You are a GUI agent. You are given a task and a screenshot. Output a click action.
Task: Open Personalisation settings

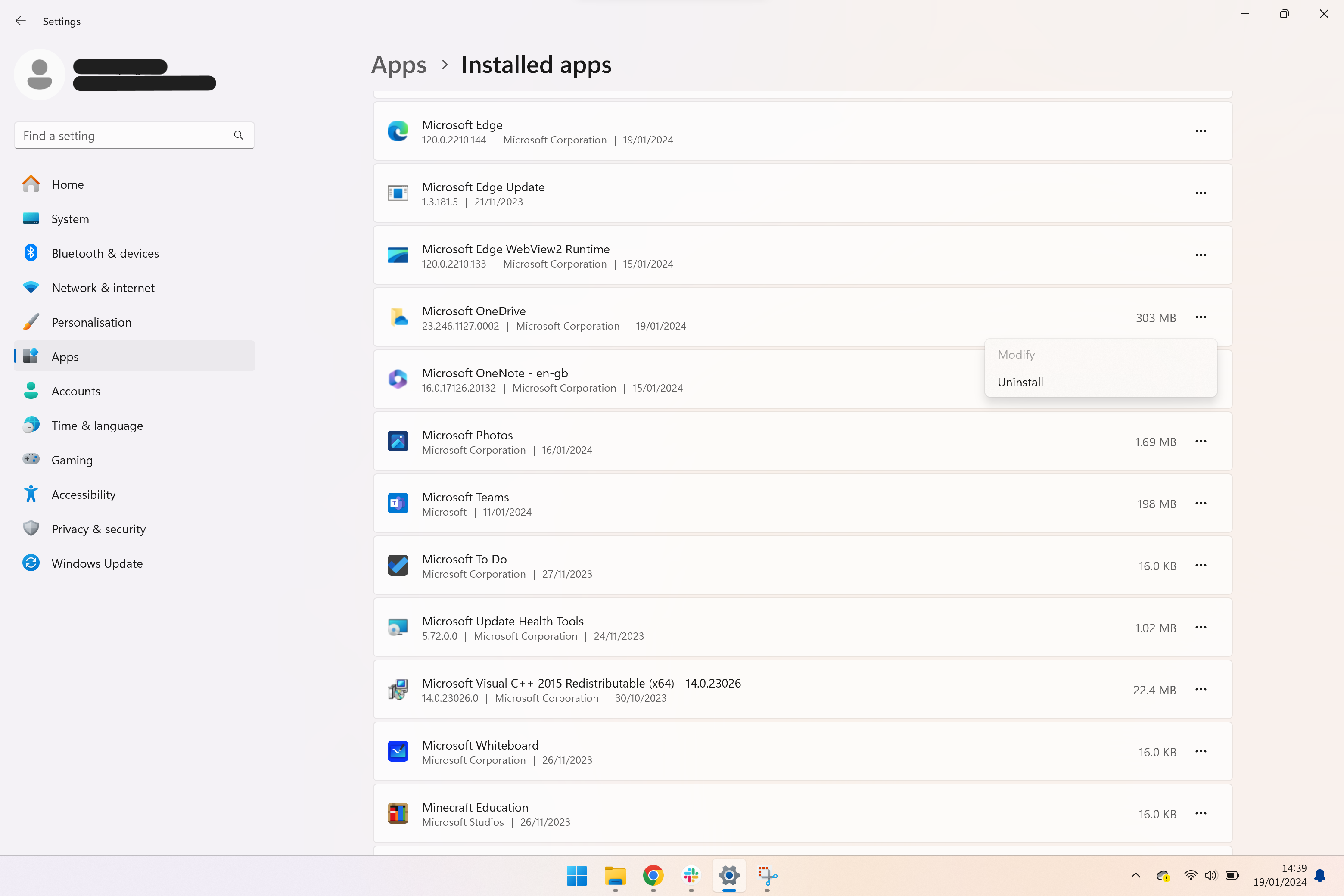tap(134, 322)
